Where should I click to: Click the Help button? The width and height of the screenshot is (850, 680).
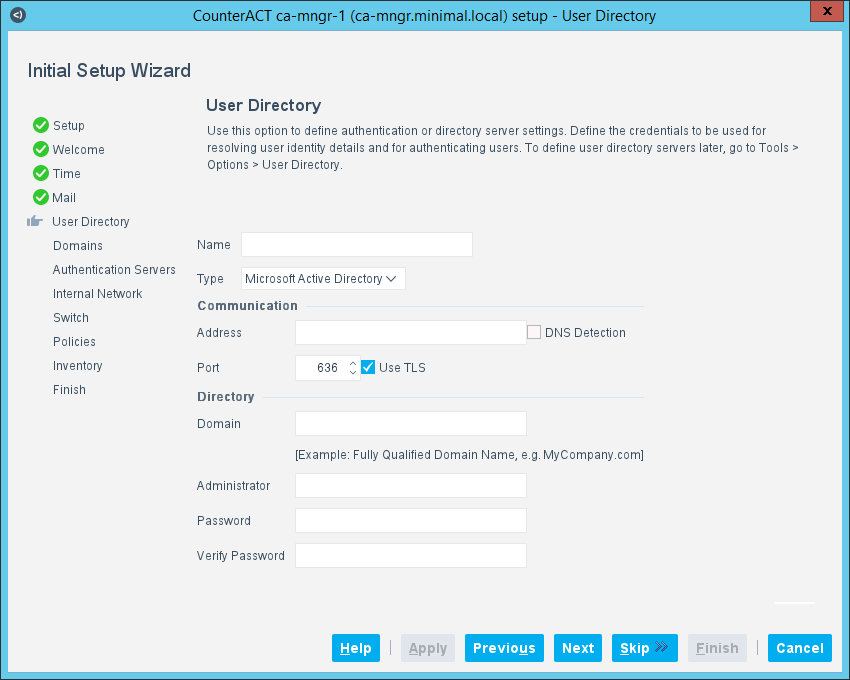pos(356,648)
